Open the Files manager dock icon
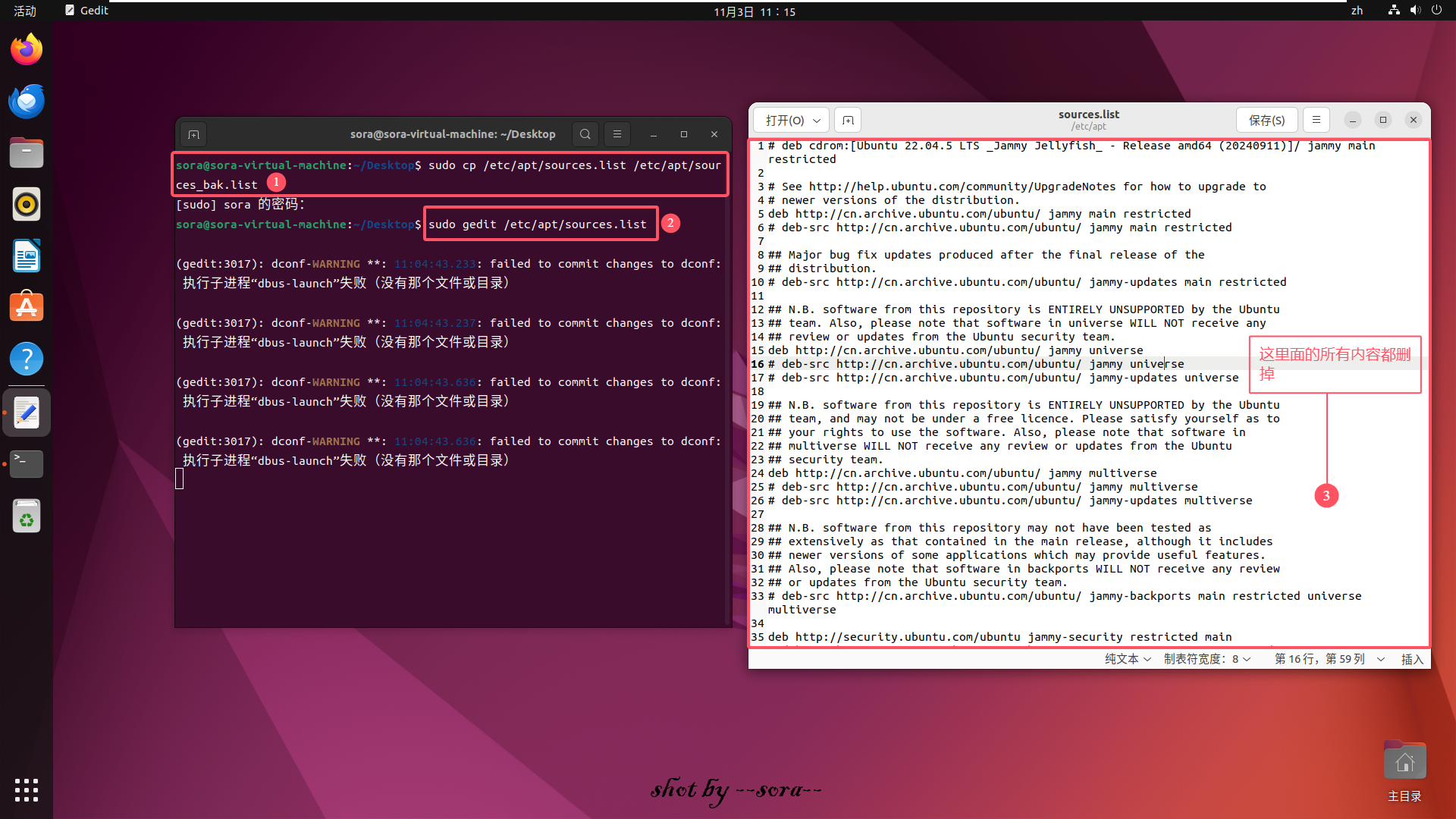The width and height of the screenshot is (1456, 819). 27,153
